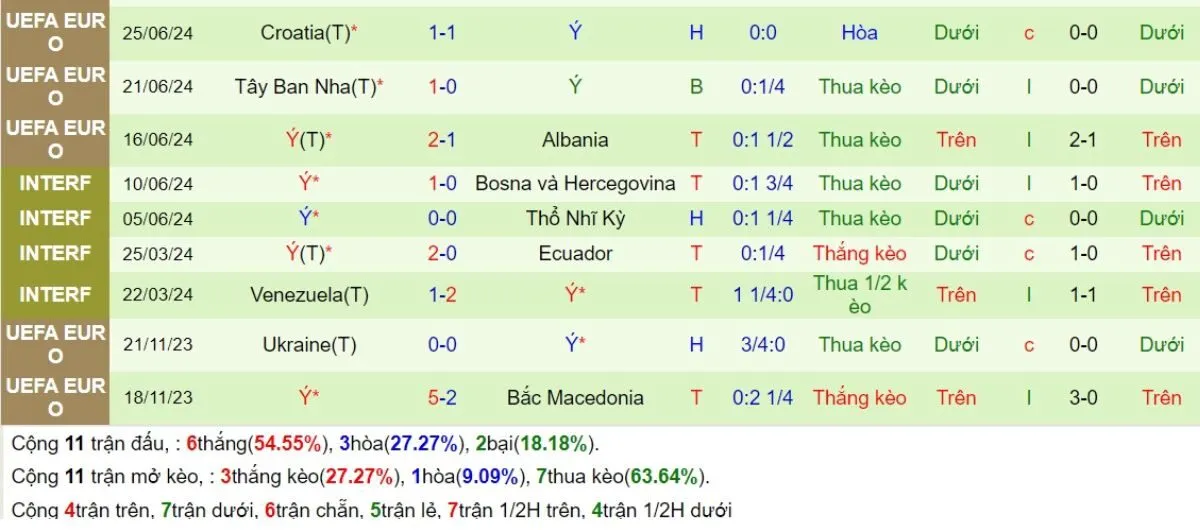Click the 5-2 score against Bắc Macedonia
1200x530 pixels.
click(x=442, y=398)
